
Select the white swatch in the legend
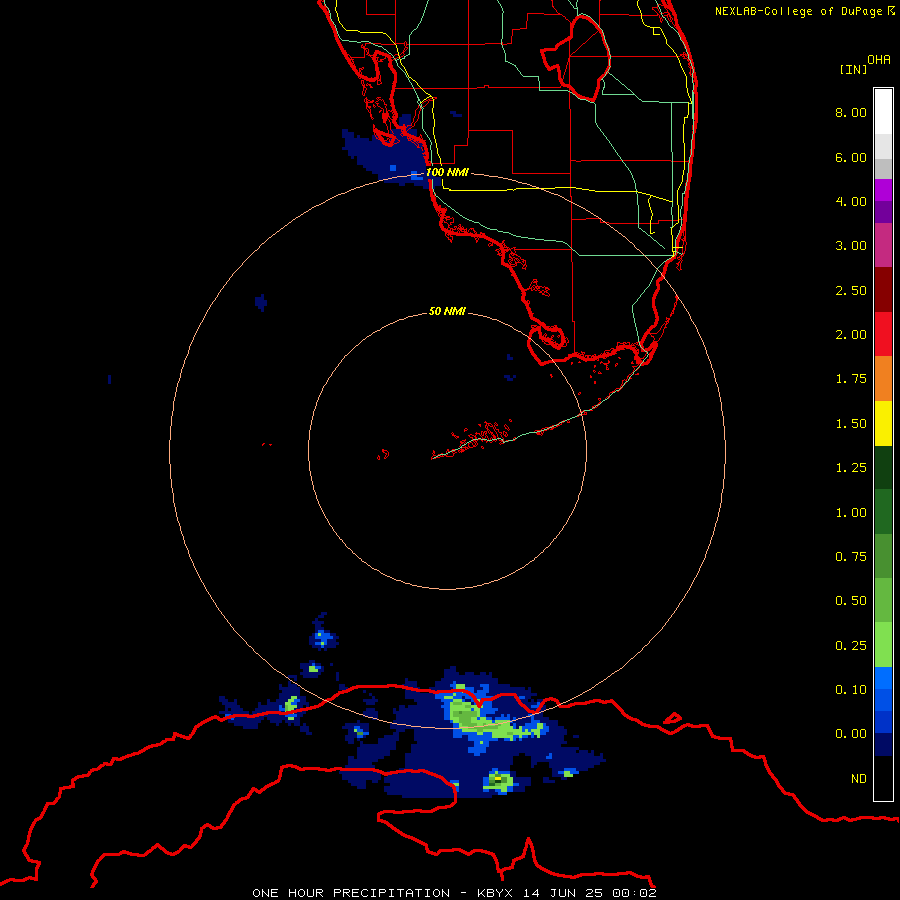(883, 112)
